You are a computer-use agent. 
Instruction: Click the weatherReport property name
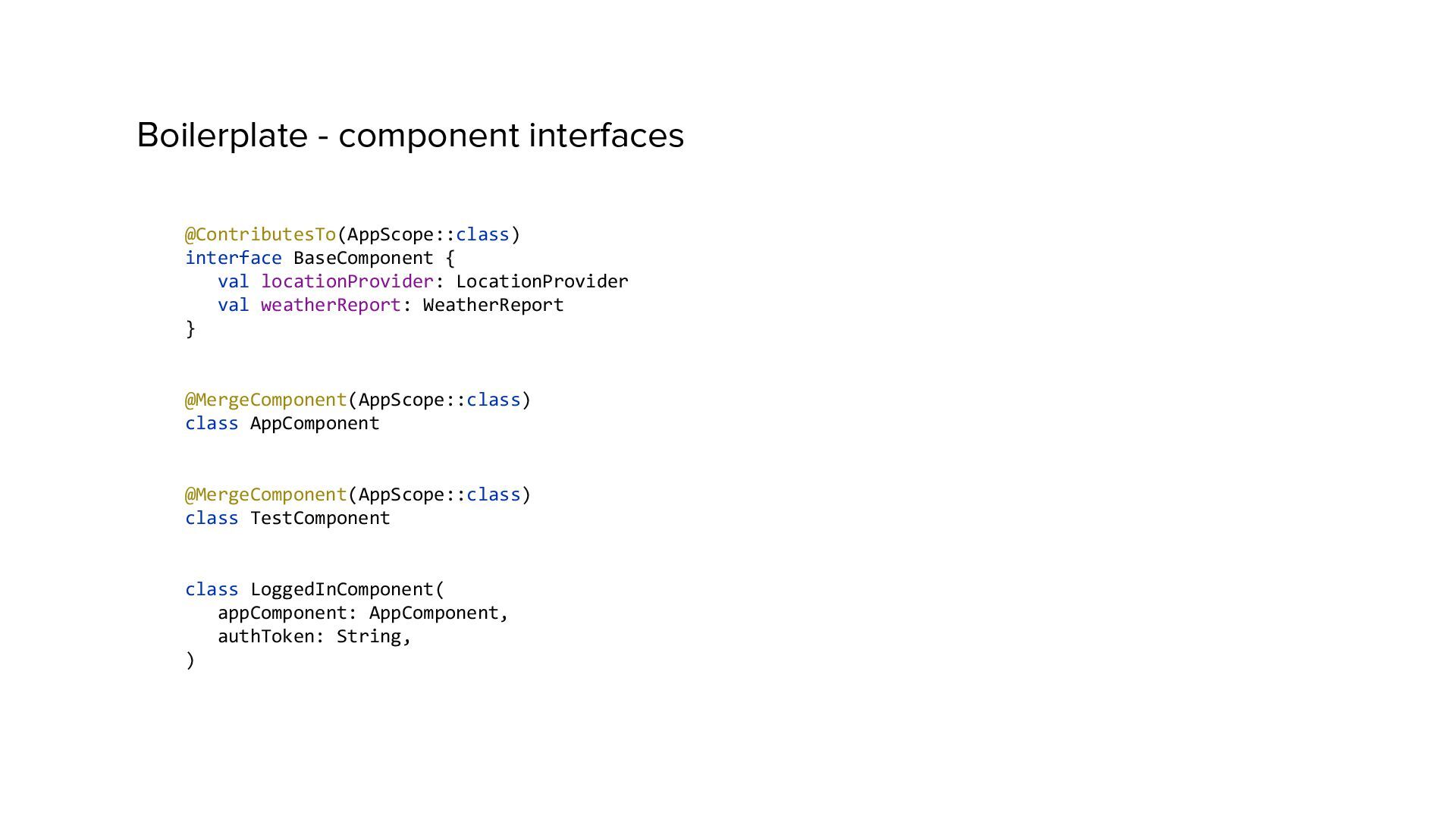(330, 305)
